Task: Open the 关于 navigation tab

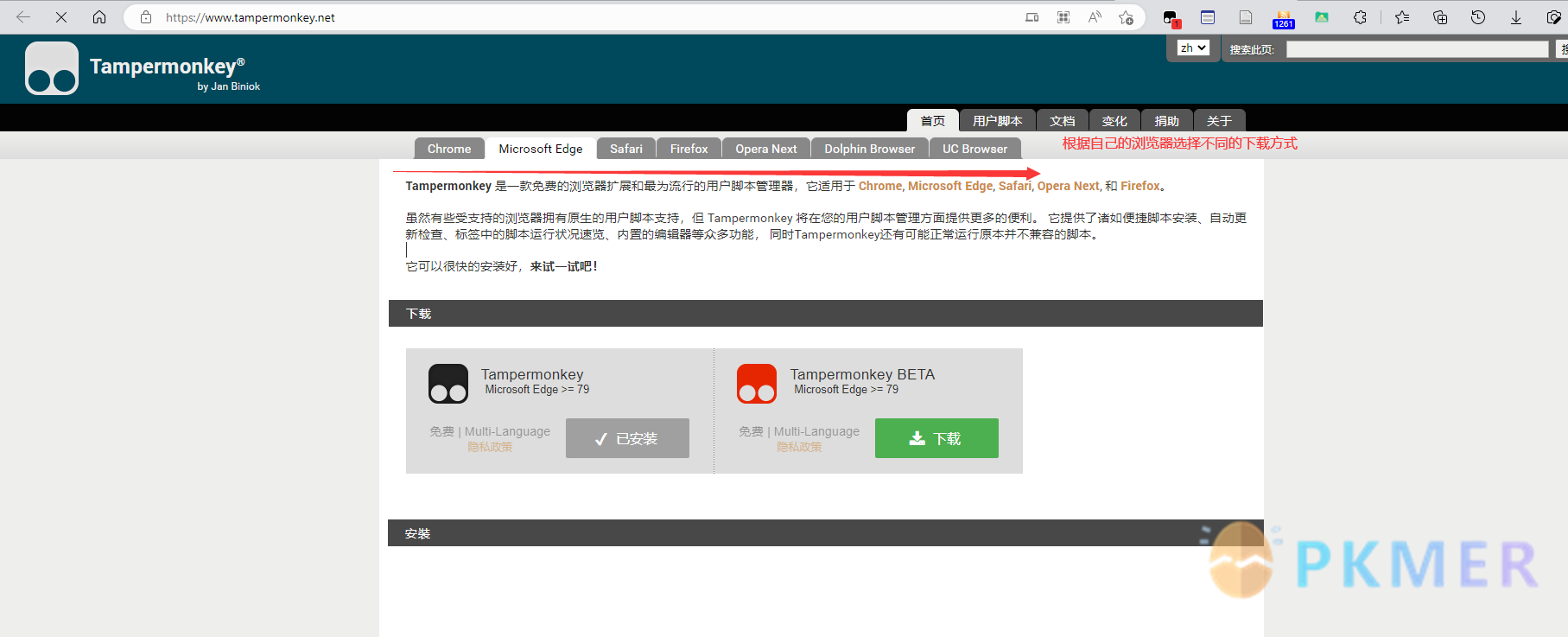Action: [1220, 121]
